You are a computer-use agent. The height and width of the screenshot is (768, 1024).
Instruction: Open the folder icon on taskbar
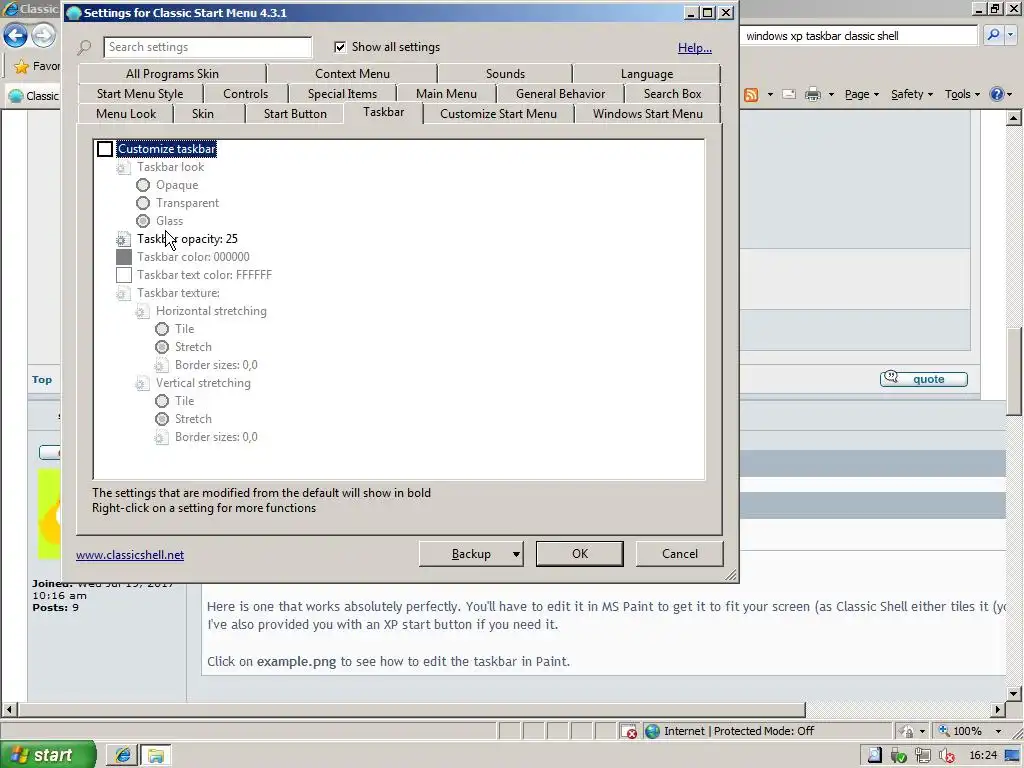155,756
